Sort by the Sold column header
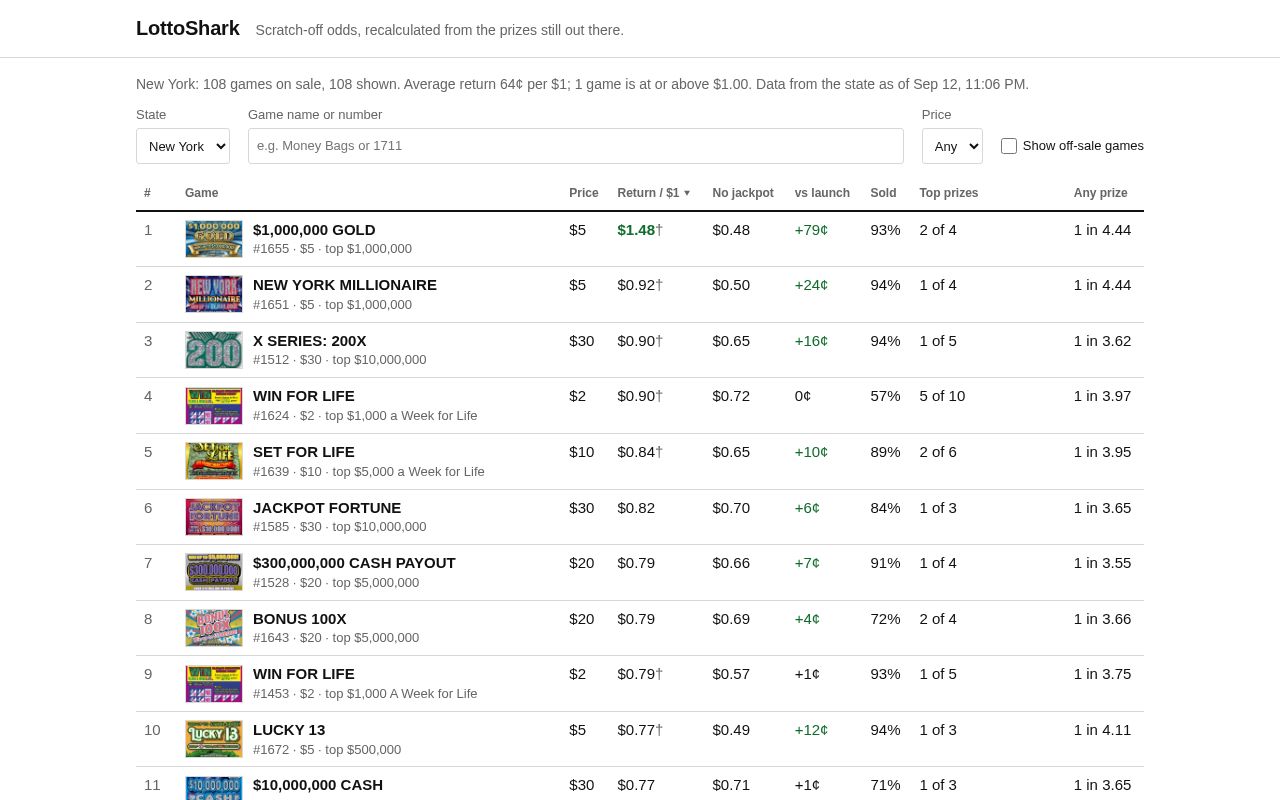 [883, 193]
